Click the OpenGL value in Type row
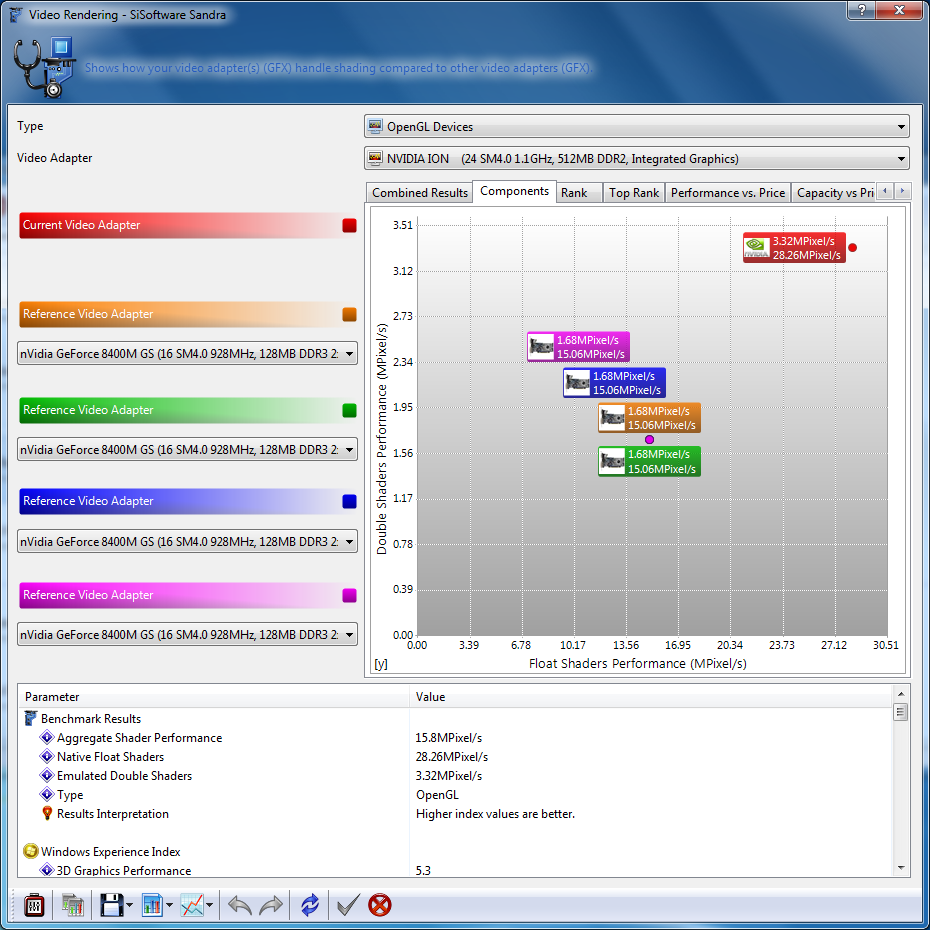 click(x=437, y=795)
